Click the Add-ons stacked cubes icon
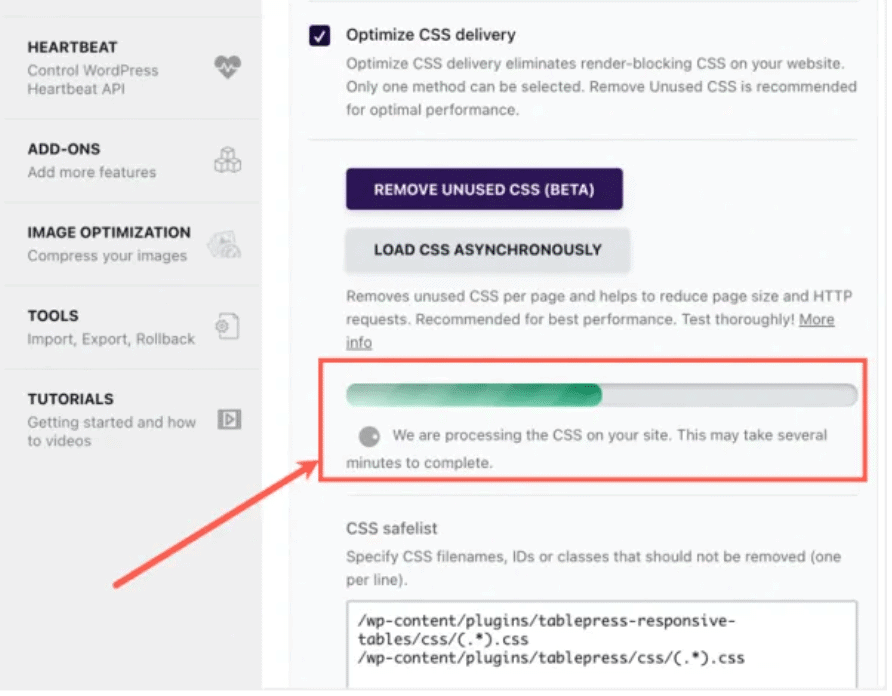The image size is (892, 696). [x=228, y=160]
